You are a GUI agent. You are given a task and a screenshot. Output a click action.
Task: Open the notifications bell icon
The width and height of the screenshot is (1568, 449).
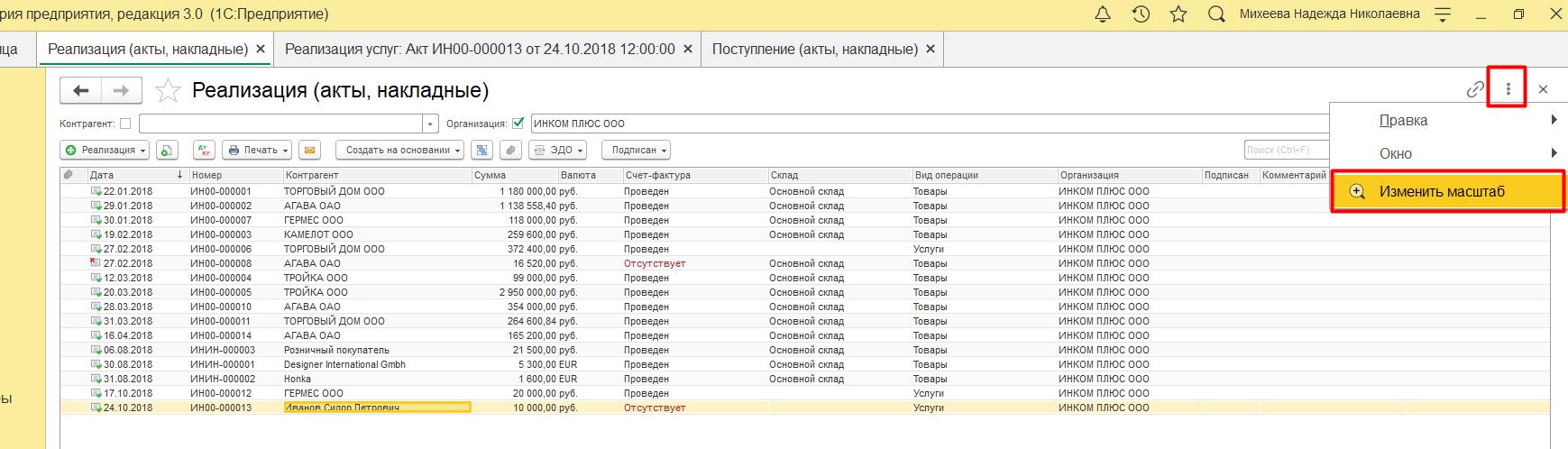click(x=1102, y=14)
